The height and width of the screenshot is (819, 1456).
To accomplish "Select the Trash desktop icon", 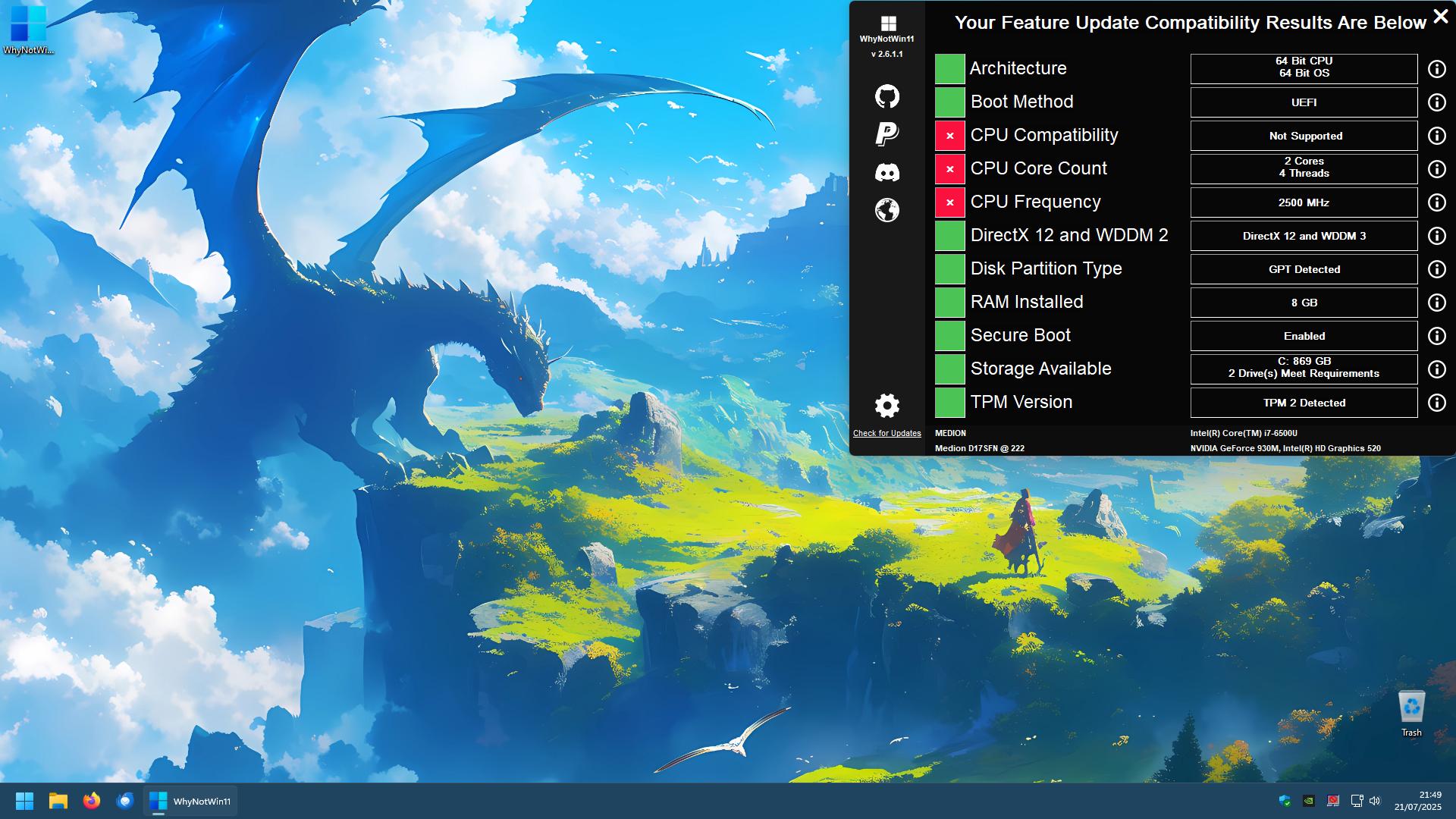I will [x=1411, y=714].
